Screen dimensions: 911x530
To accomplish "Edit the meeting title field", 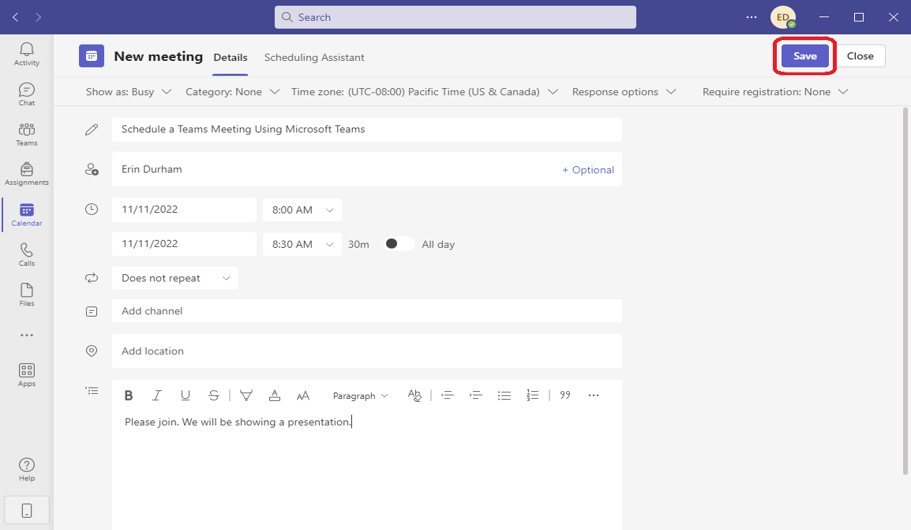I will click(367, 130).
